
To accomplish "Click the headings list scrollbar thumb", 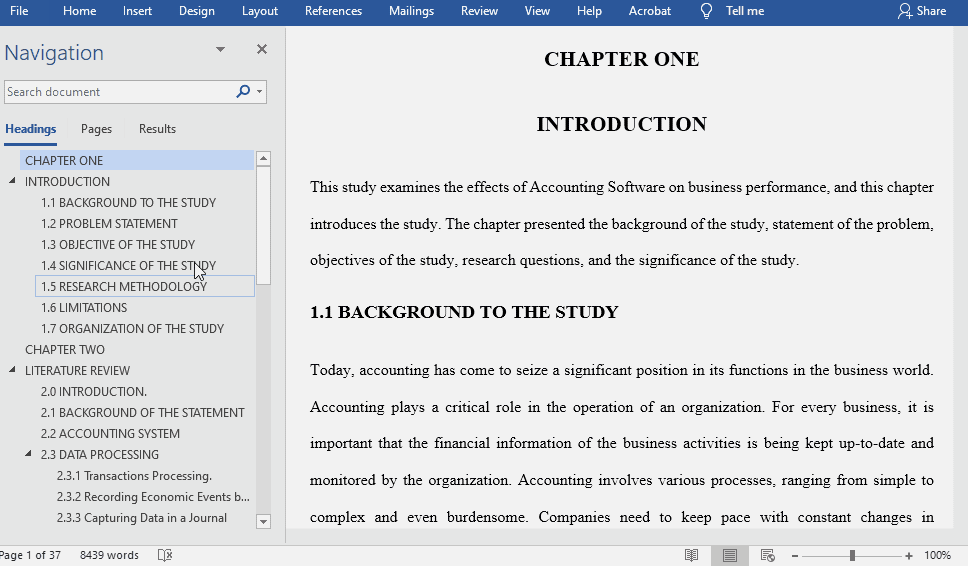I will (x=264, y=225).
